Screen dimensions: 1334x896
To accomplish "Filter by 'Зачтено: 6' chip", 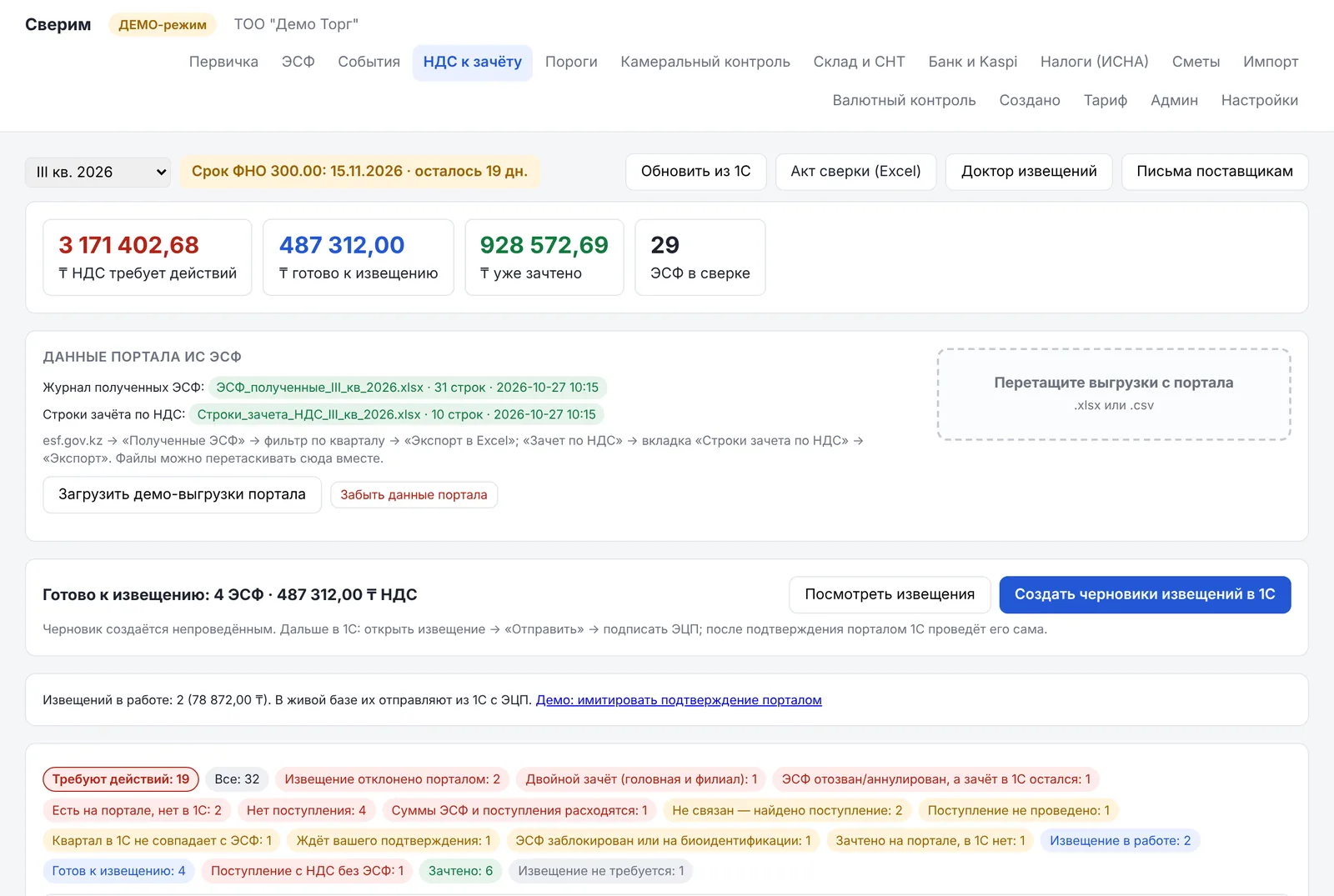I will pyautogui.click(x=460, y=871).
